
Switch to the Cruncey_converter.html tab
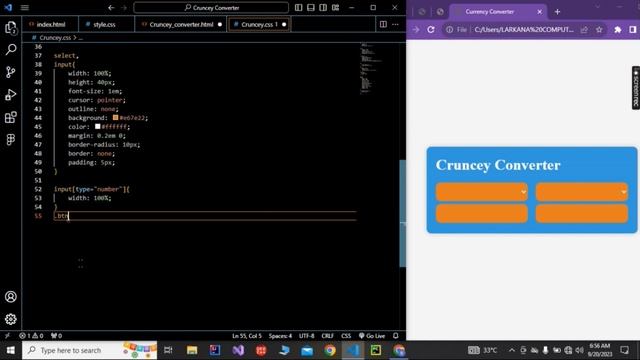[x=181, y=24]
